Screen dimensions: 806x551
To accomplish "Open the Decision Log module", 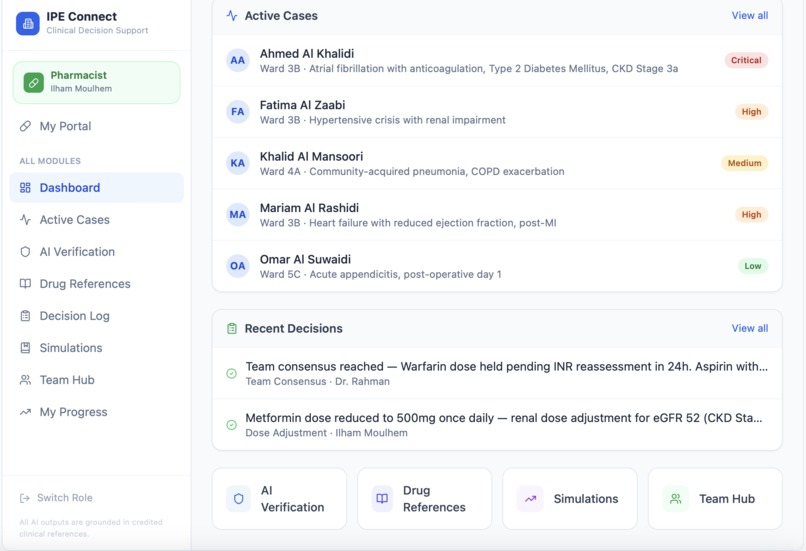I will click(x=97, y=316).
